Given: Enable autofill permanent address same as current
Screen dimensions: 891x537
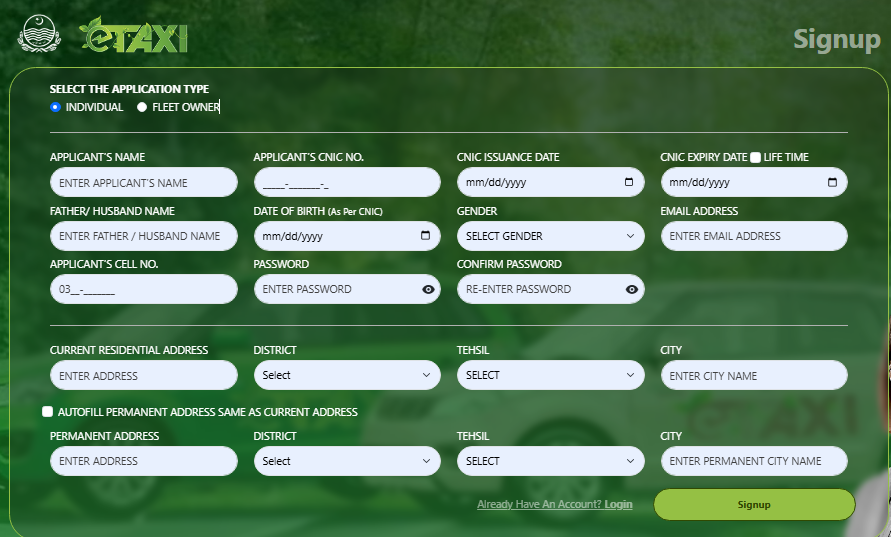Looking at the screenshot, I should click(x=48, y=411).
